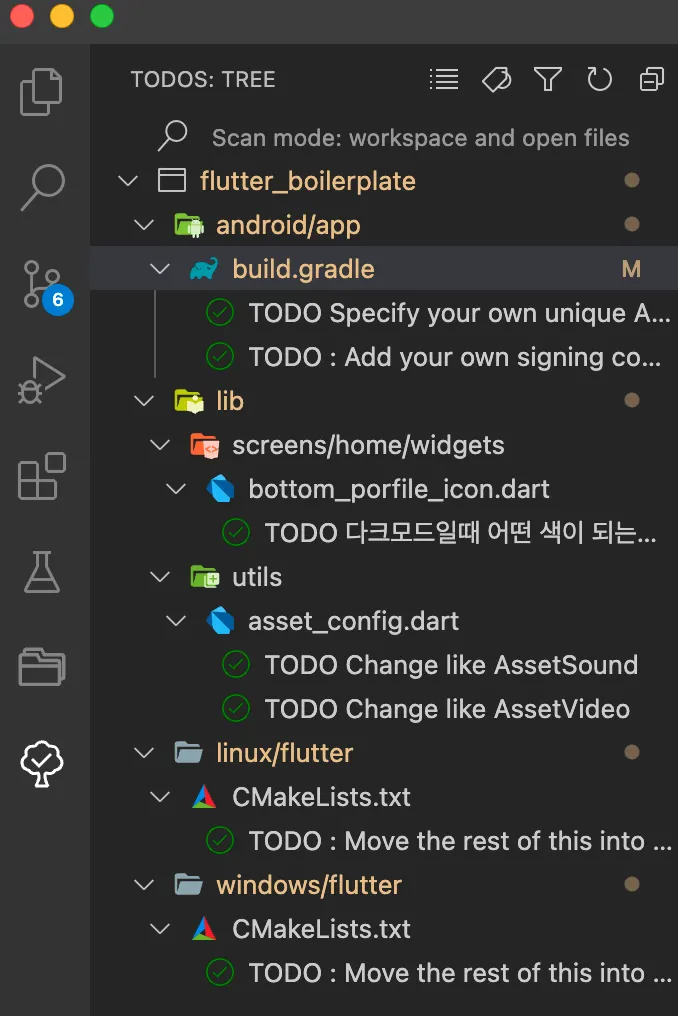Select asset_config.dart in the tree
This screenshot has width=678, height=1016.
(x=353, y=621)
